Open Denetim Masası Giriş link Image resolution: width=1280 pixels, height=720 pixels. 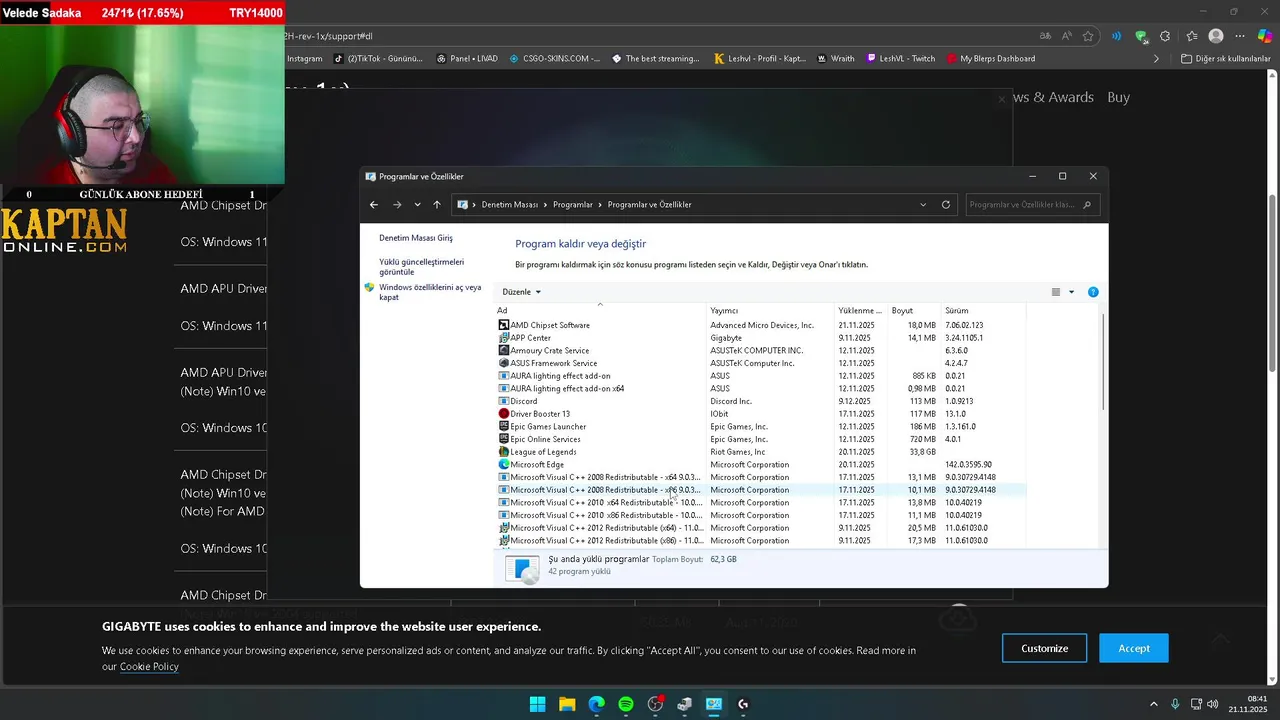coord(416,238)
